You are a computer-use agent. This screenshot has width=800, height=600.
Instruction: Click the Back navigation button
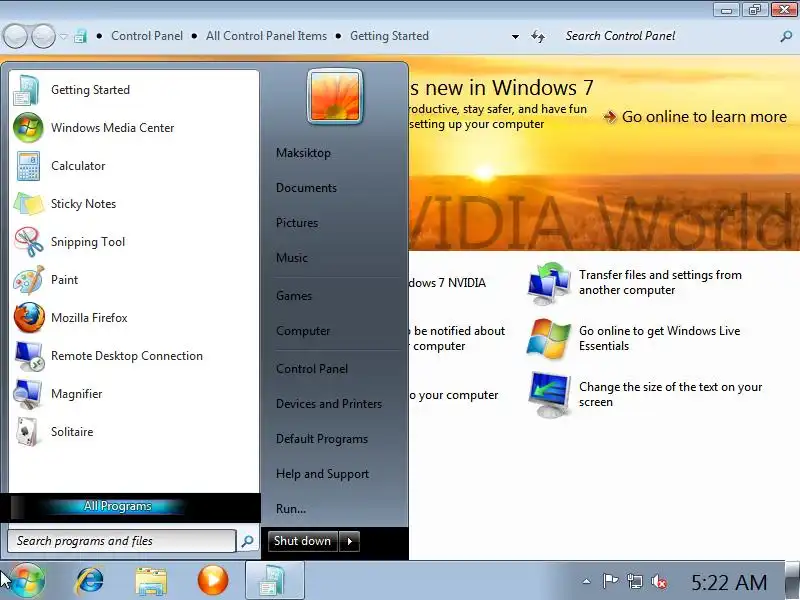pos(15,36)
